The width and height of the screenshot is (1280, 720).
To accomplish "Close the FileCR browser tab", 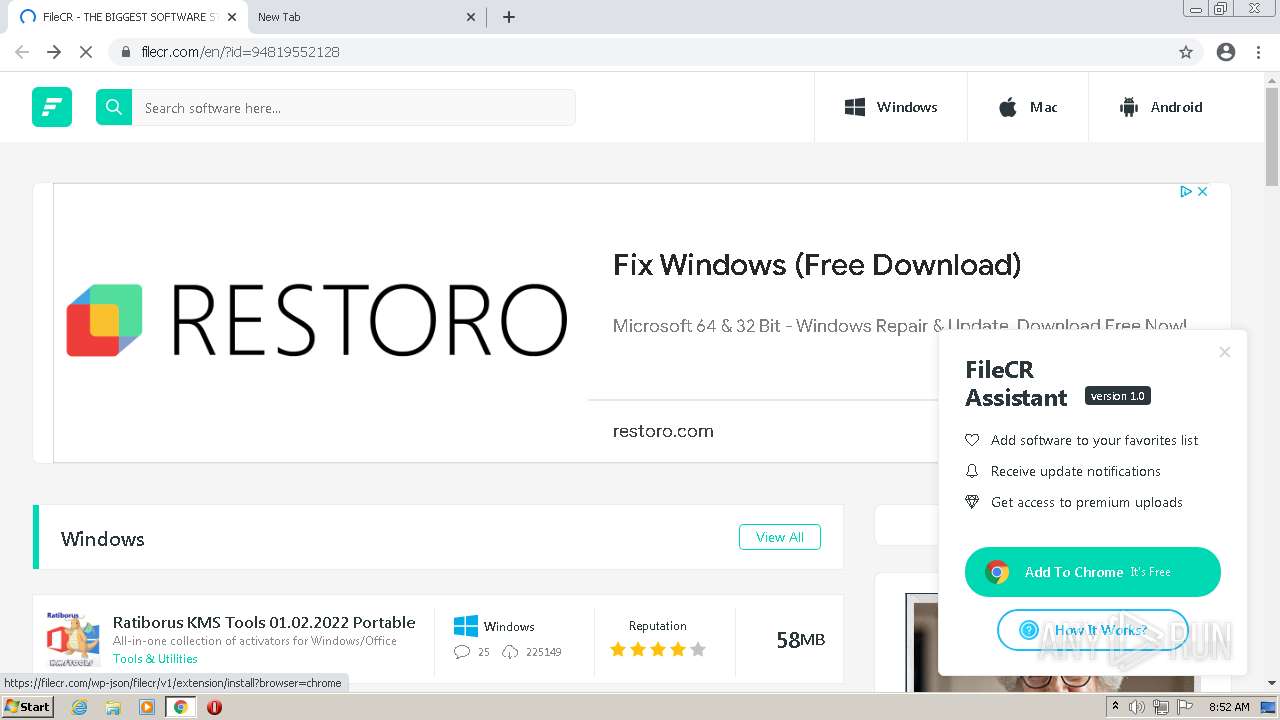I will tap(232, 17).
